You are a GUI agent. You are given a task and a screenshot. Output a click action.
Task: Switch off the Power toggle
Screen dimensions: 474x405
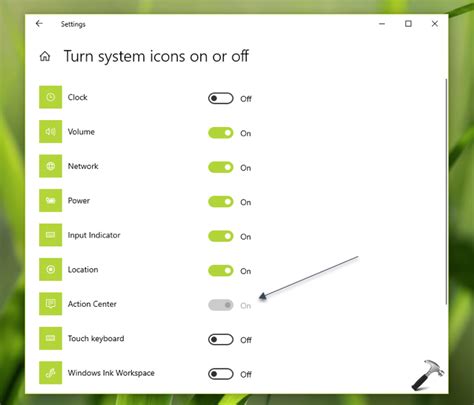click(221, 202)
